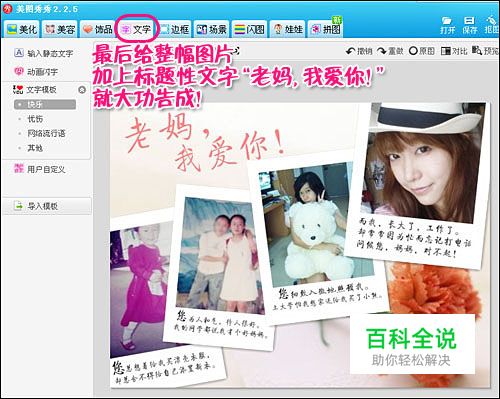This screenshot has height=399, width=500.
Task: Choose 输入静态文字 option
Action: [x=44, y=53]
